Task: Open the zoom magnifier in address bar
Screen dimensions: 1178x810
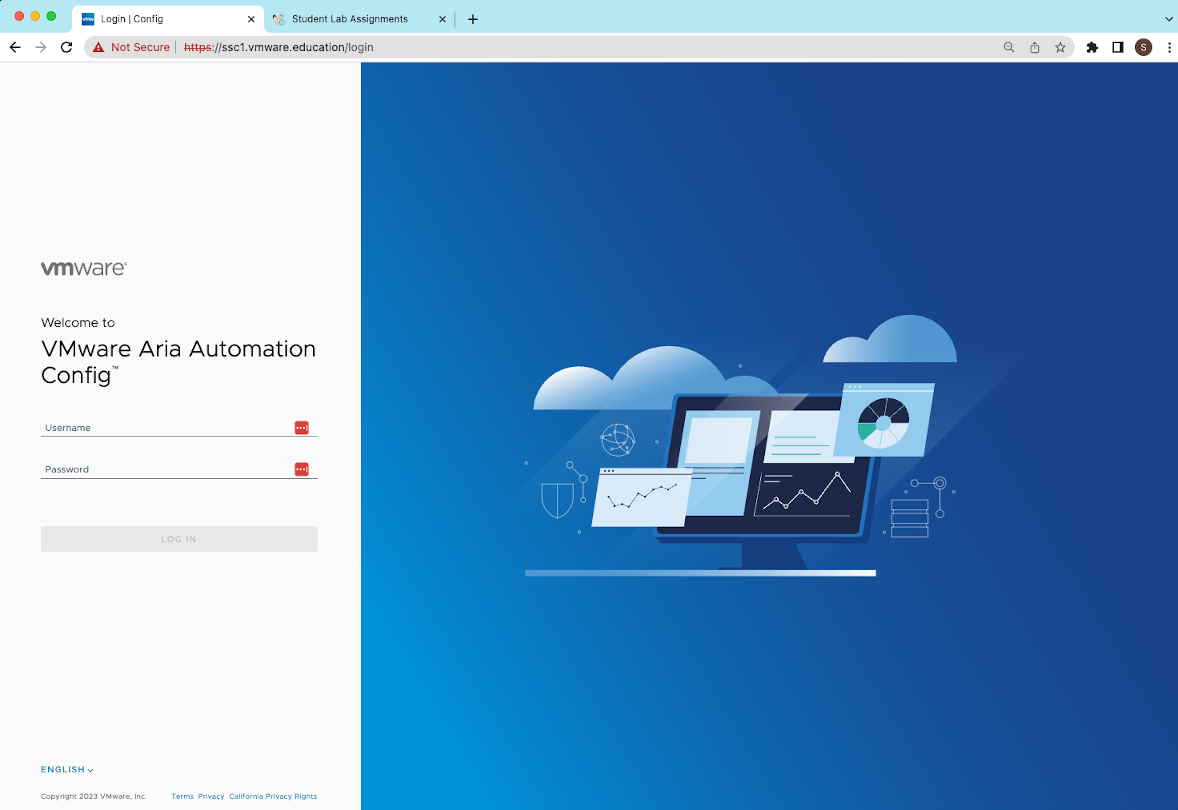Action: tap(1009, 47)
